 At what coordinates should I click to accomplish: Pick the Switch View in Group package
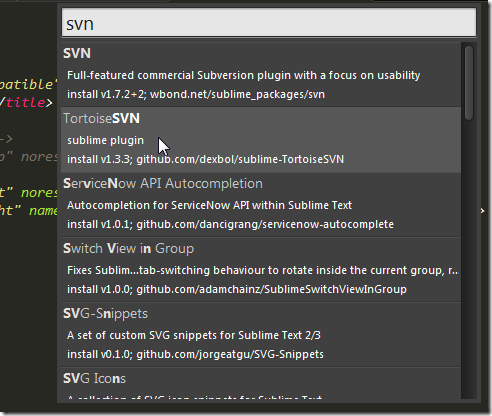click(x=261, y=270)
